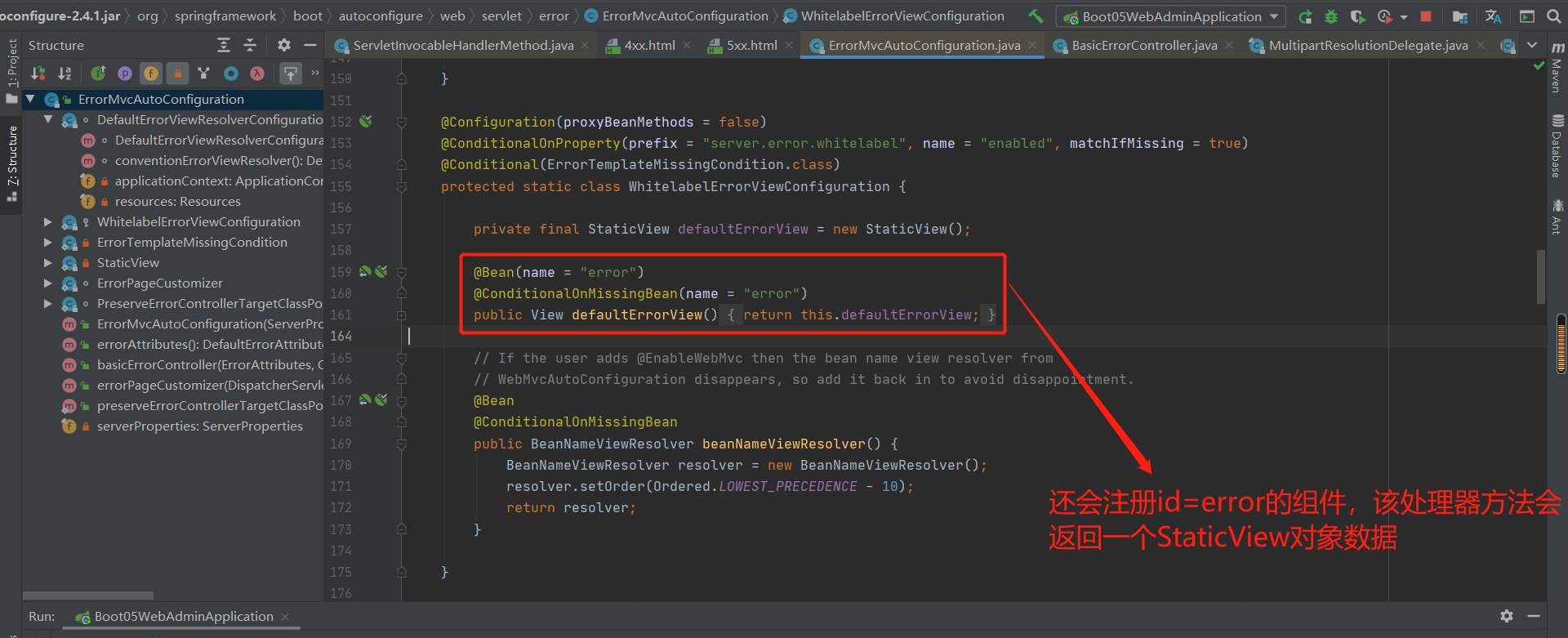Sort structure by visibility
The width and height of the screenshot is (1568, 638).
(38, 74)
